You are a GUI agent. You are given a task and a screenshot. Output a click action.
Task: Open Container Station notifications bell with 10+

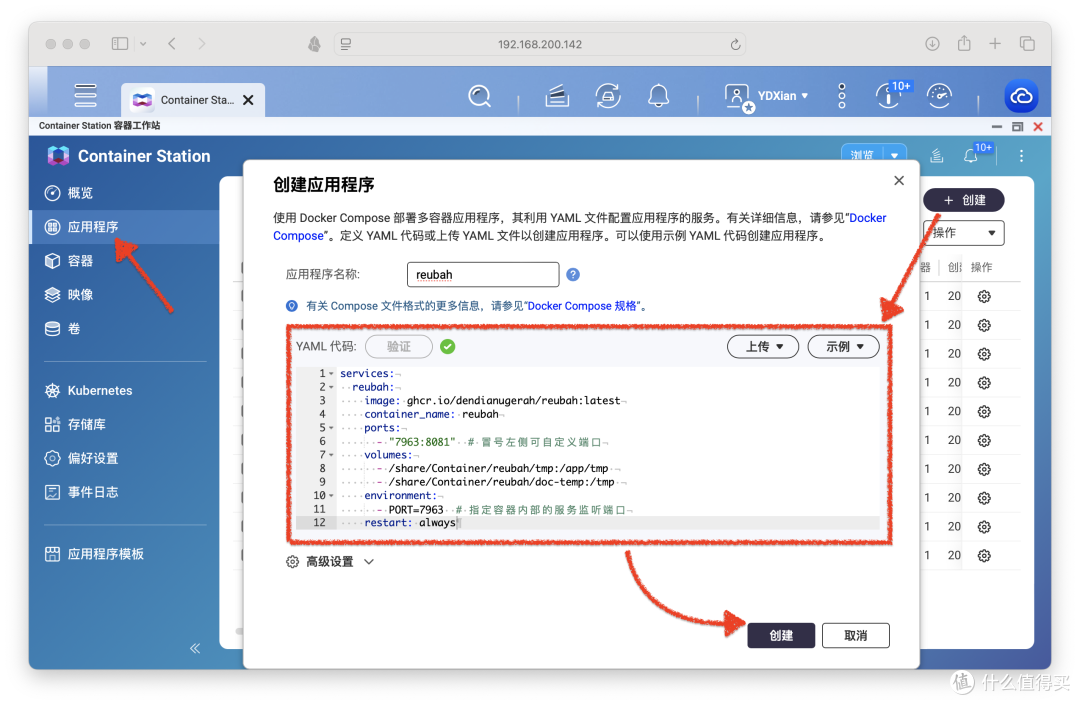coord(972,156)
